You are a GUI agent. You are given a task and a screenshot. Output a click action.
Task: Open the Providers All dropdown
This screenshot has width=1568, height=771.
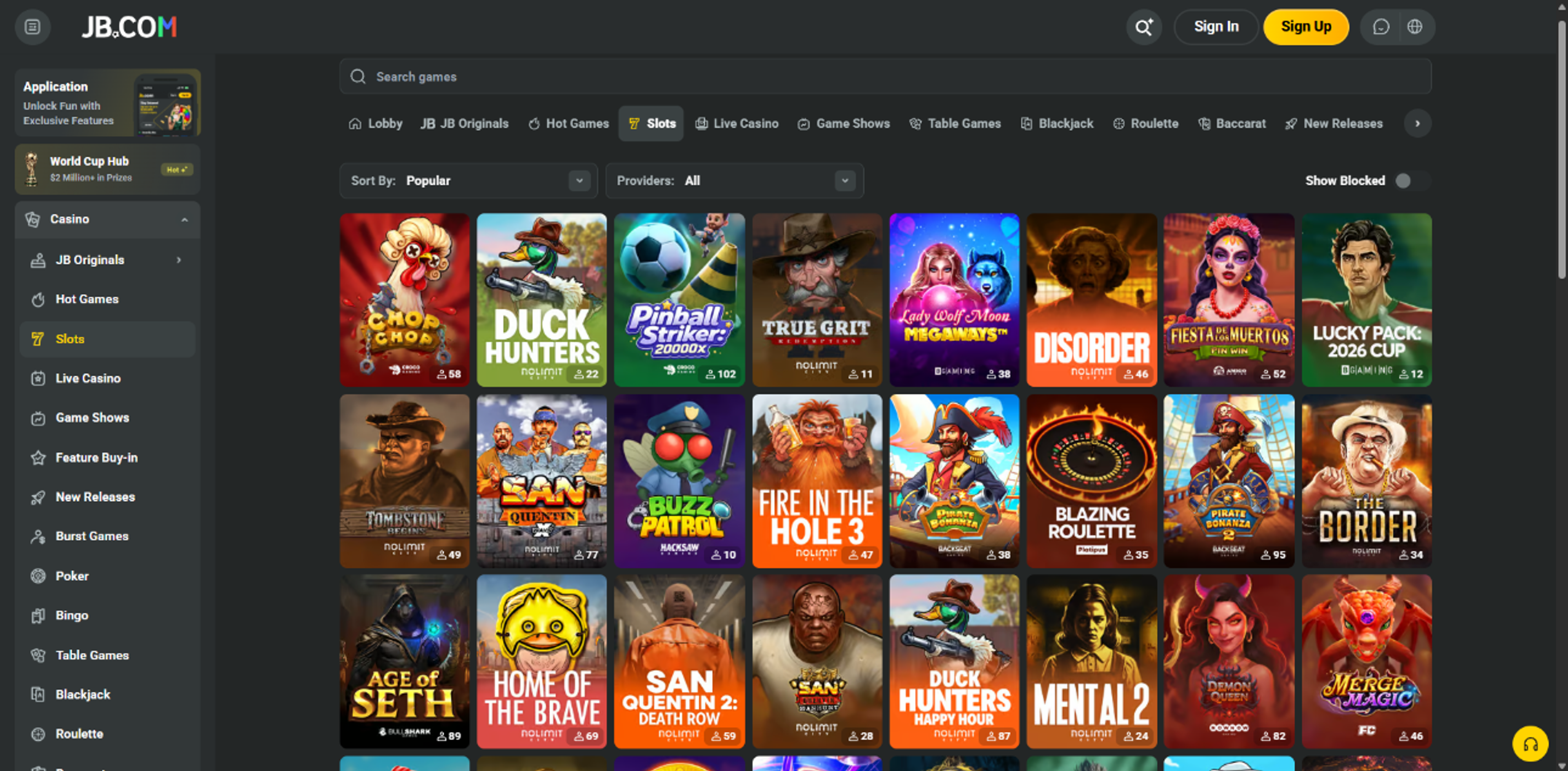734,181
